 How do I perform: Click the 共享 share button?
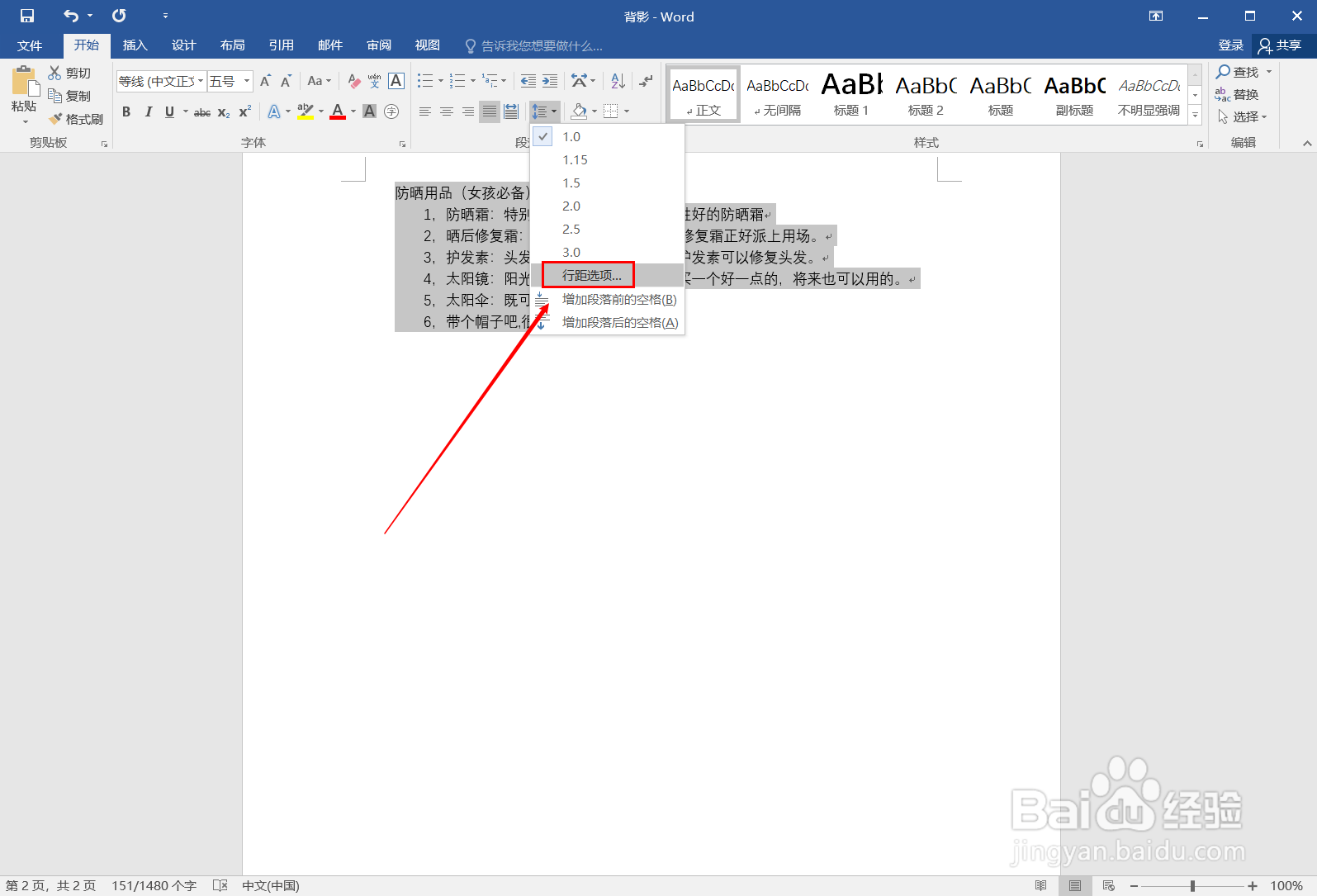pyautogui.click(x=1280, y=45)
